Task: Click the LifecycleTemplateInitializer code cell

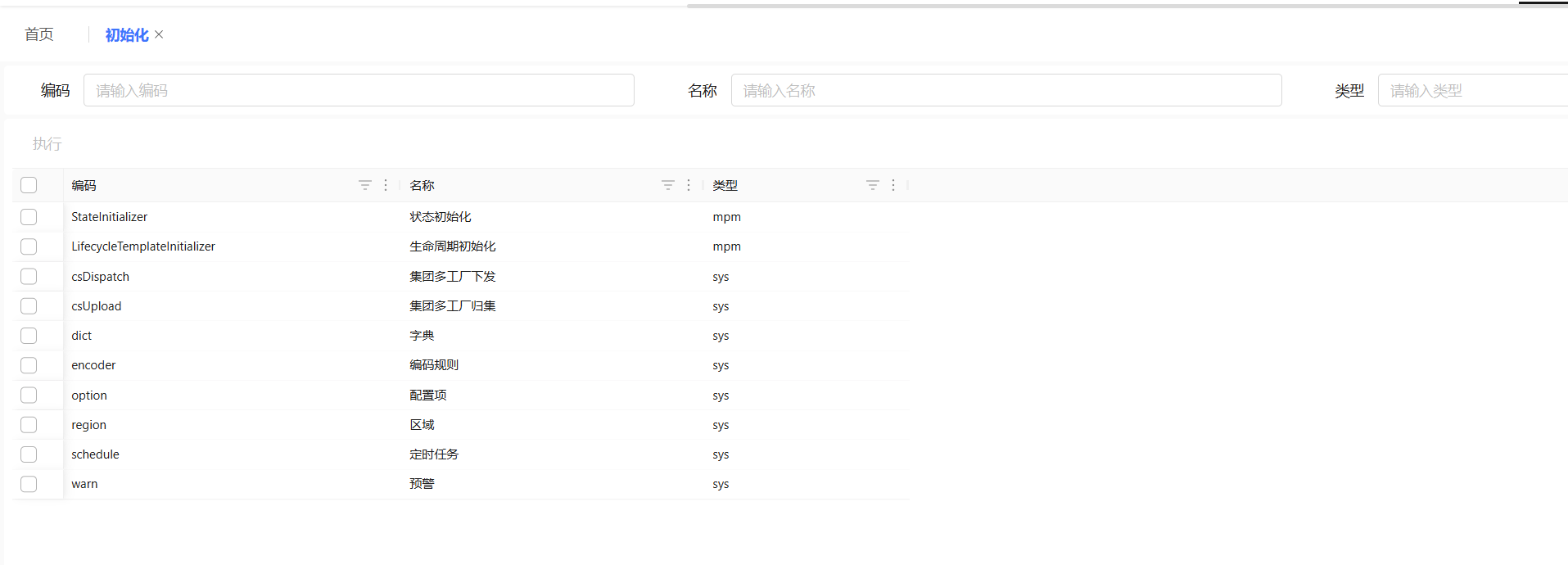Action: (143, 246)
